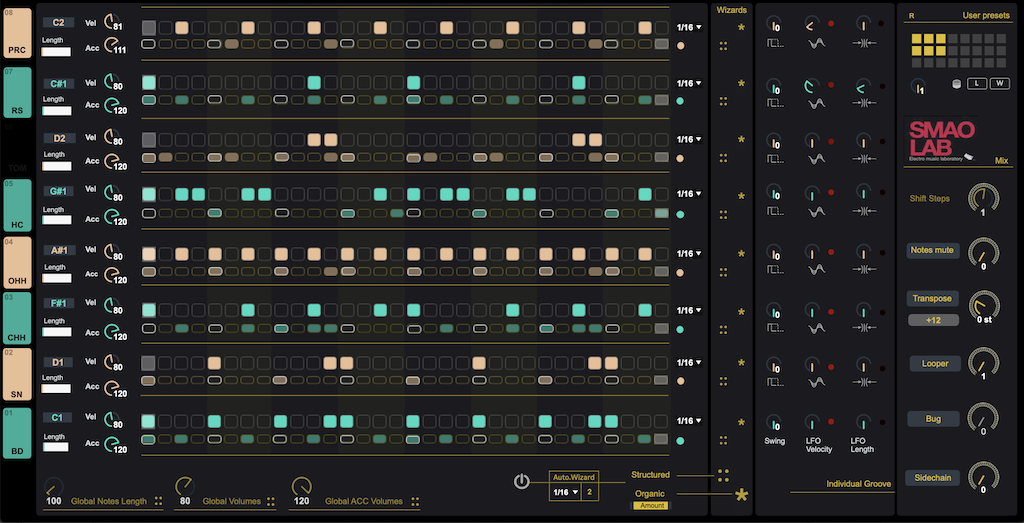
Task: Open the Auto.Wizard 1/16 dropdown
Action: [x=566, y=492]
